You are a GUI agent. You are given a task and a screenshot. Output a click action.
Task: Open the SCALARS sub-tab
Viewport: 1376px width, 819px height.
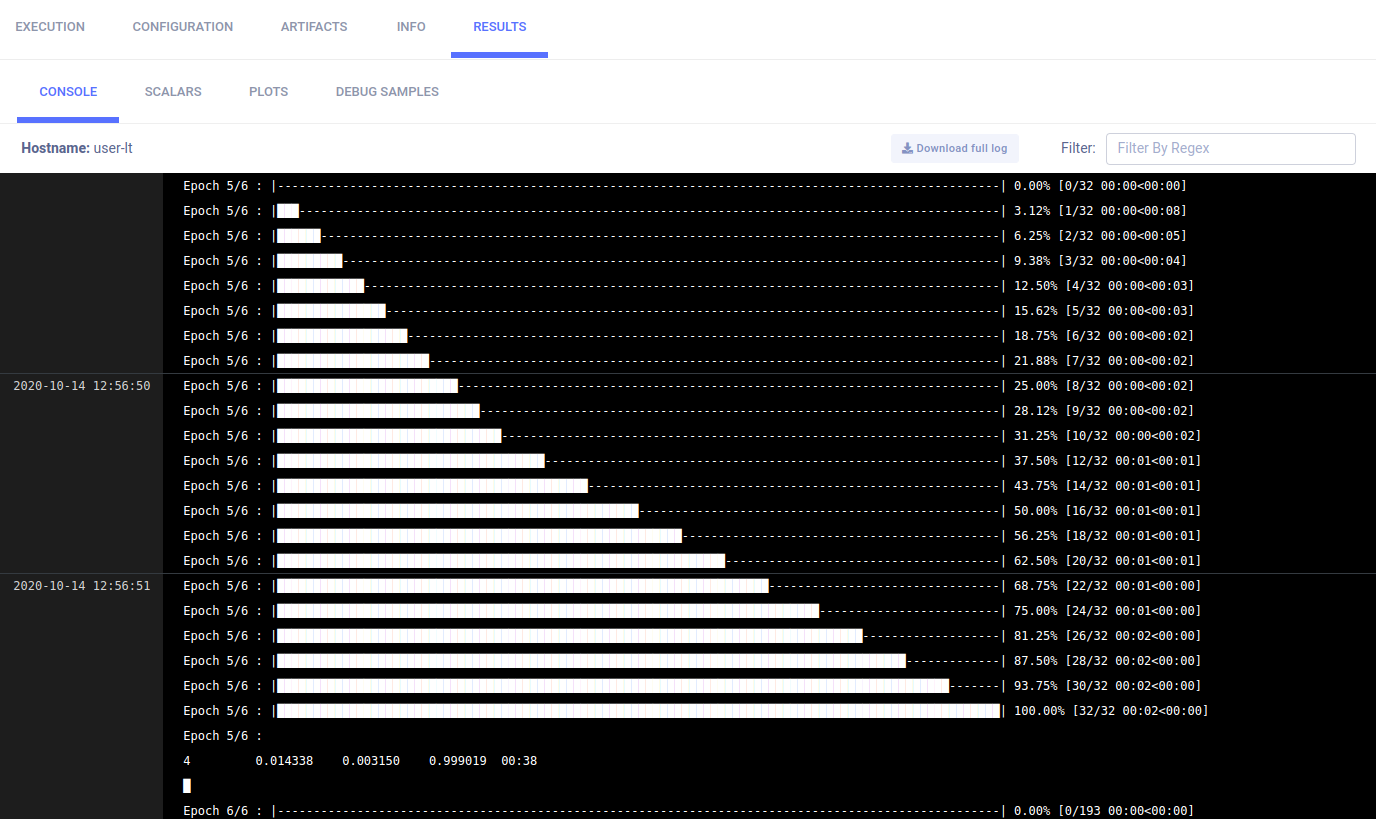coord(173,92)
